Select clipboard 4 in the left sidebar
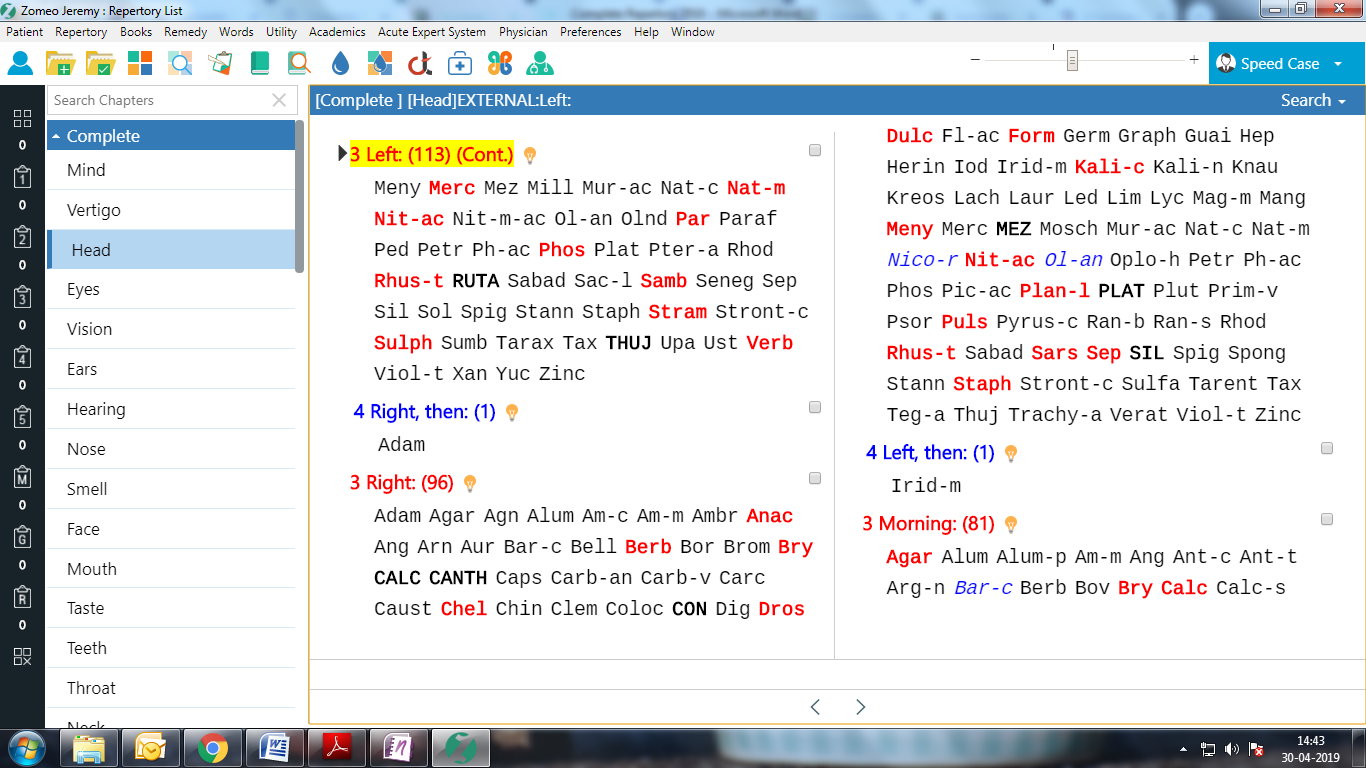Screen dimensions: 1366x768 22,358
